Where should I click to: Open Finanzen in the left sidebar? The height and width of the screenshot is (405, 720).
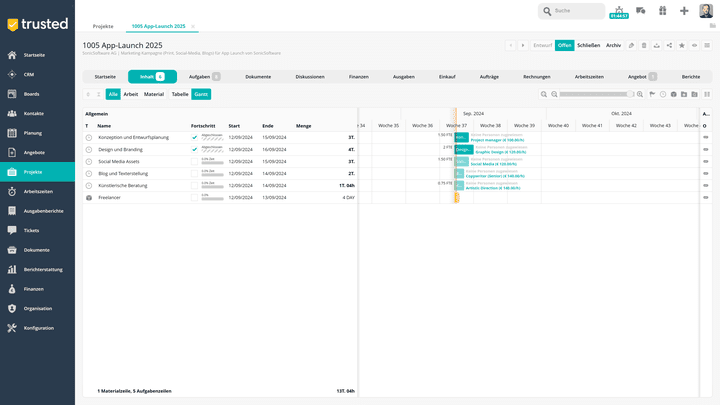[37, 289]
